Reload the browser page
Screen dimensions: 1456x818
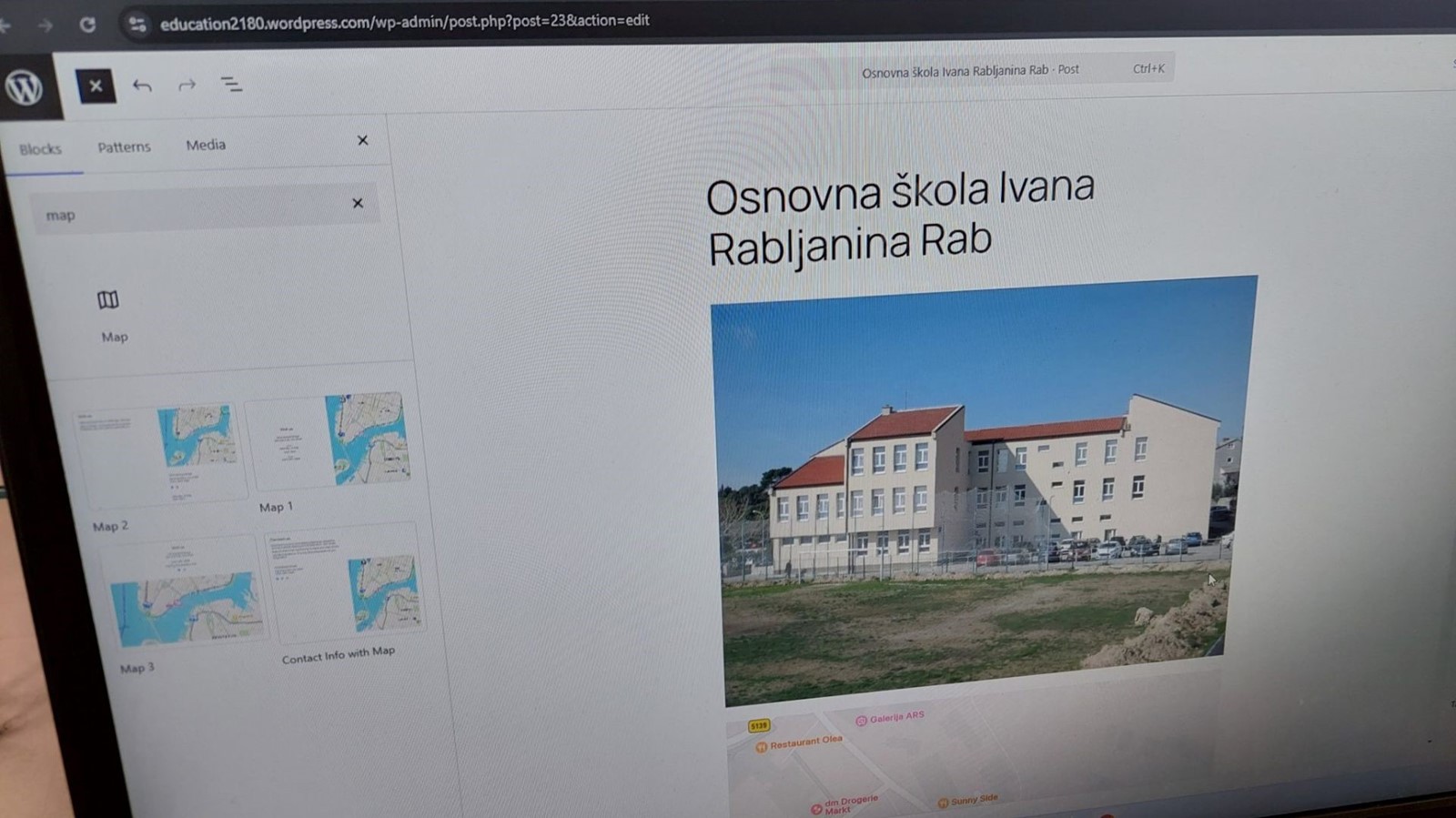87,25
